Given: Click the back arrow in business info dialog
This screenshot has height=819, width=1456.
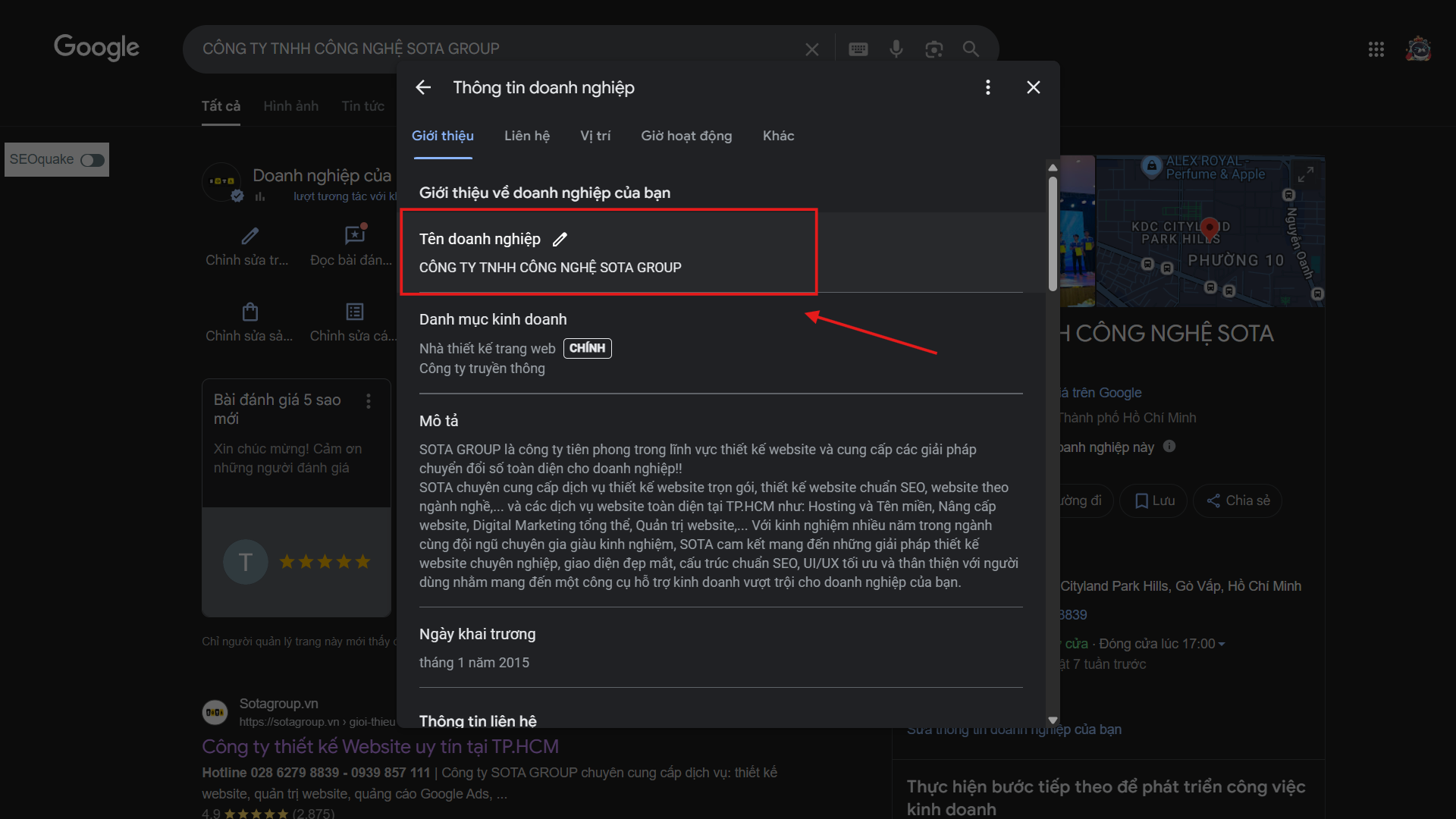Looking at the screenshot, I should [423, 87].
